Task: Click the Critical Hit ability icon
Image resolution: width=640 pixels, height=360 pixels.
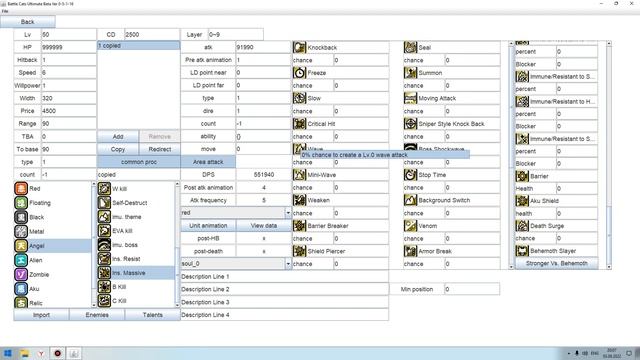Action: (x=299, y=123)
